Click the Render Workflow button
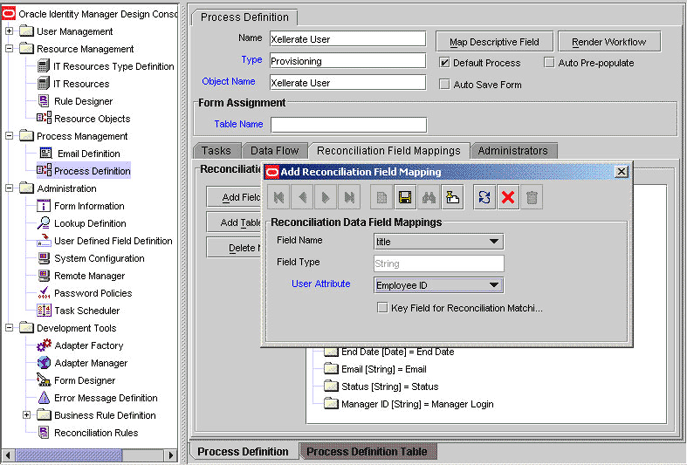This screenshot has width=687, height=465. [609, 42]
